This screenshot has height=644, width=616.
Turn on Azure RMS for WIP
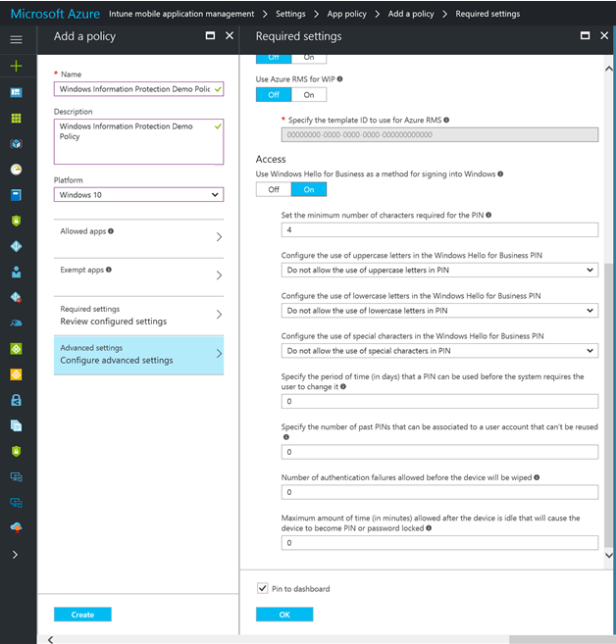click(308, 95)
